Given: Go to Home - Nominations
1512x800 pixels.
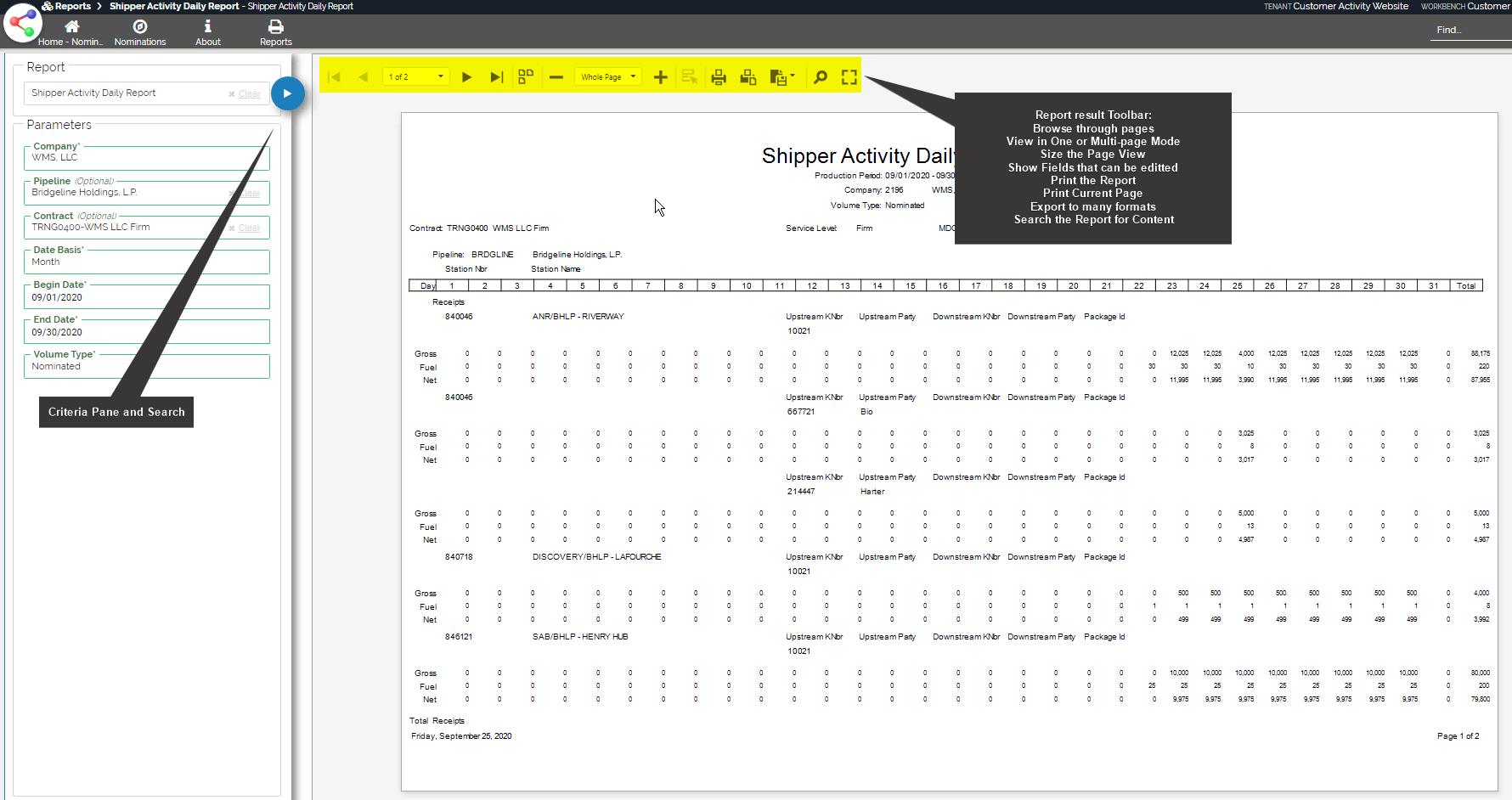Looking at the screenshot, I should point(71,32).
